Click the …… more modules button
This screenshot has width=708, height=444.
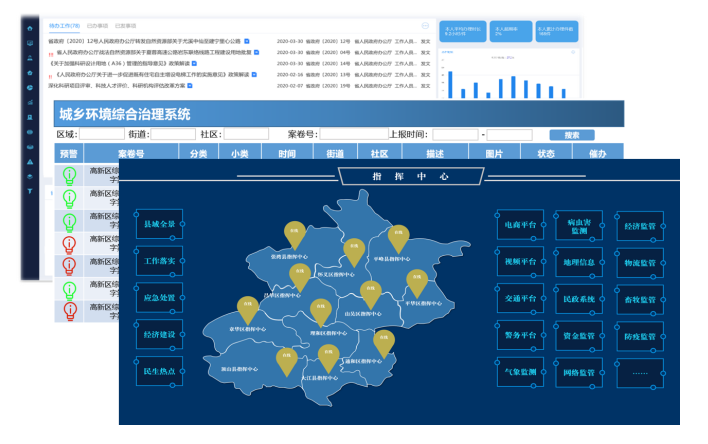[640, 374]
